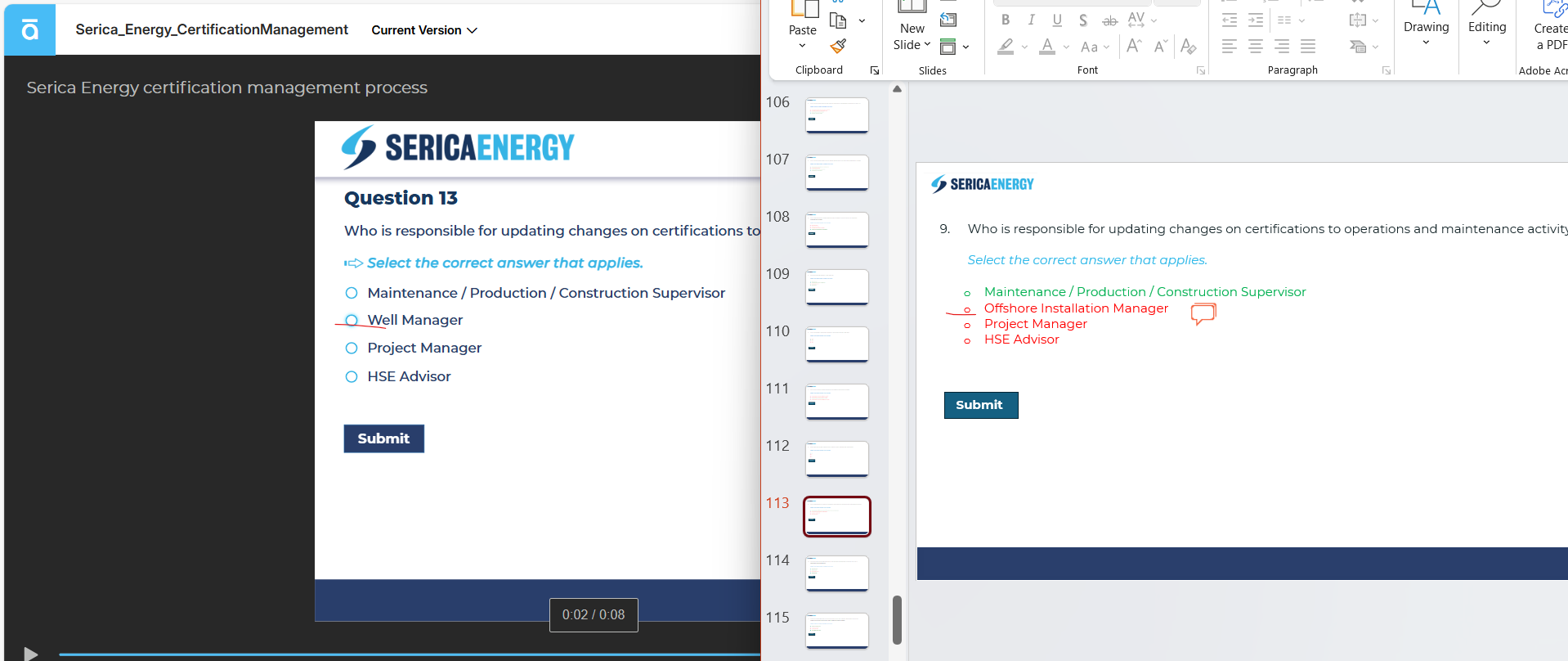The image size is (1568, 661).
Task: Click the Create a PDF Adobe icon
Action: (1551, 26)
